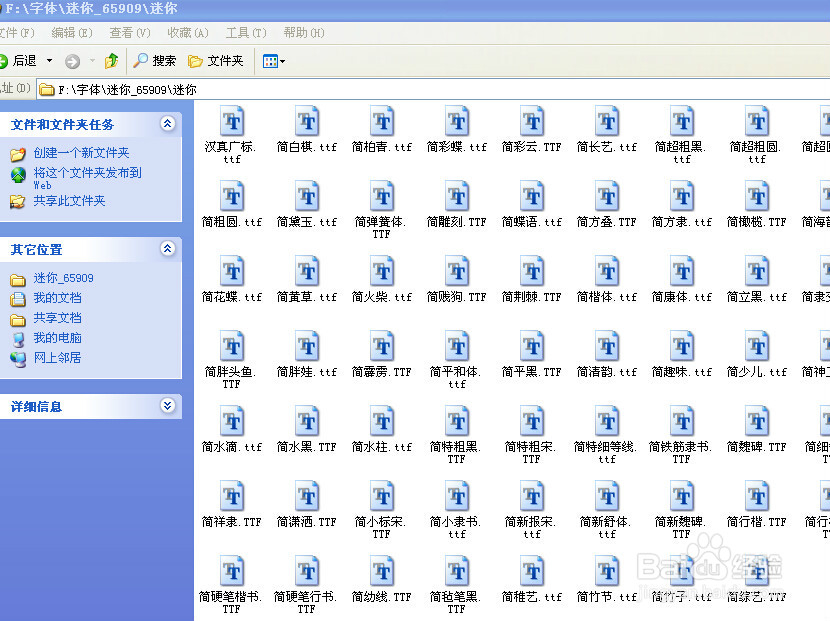Click the address bar path field
This screenshot has height=621, width=830.
[434, 89]
